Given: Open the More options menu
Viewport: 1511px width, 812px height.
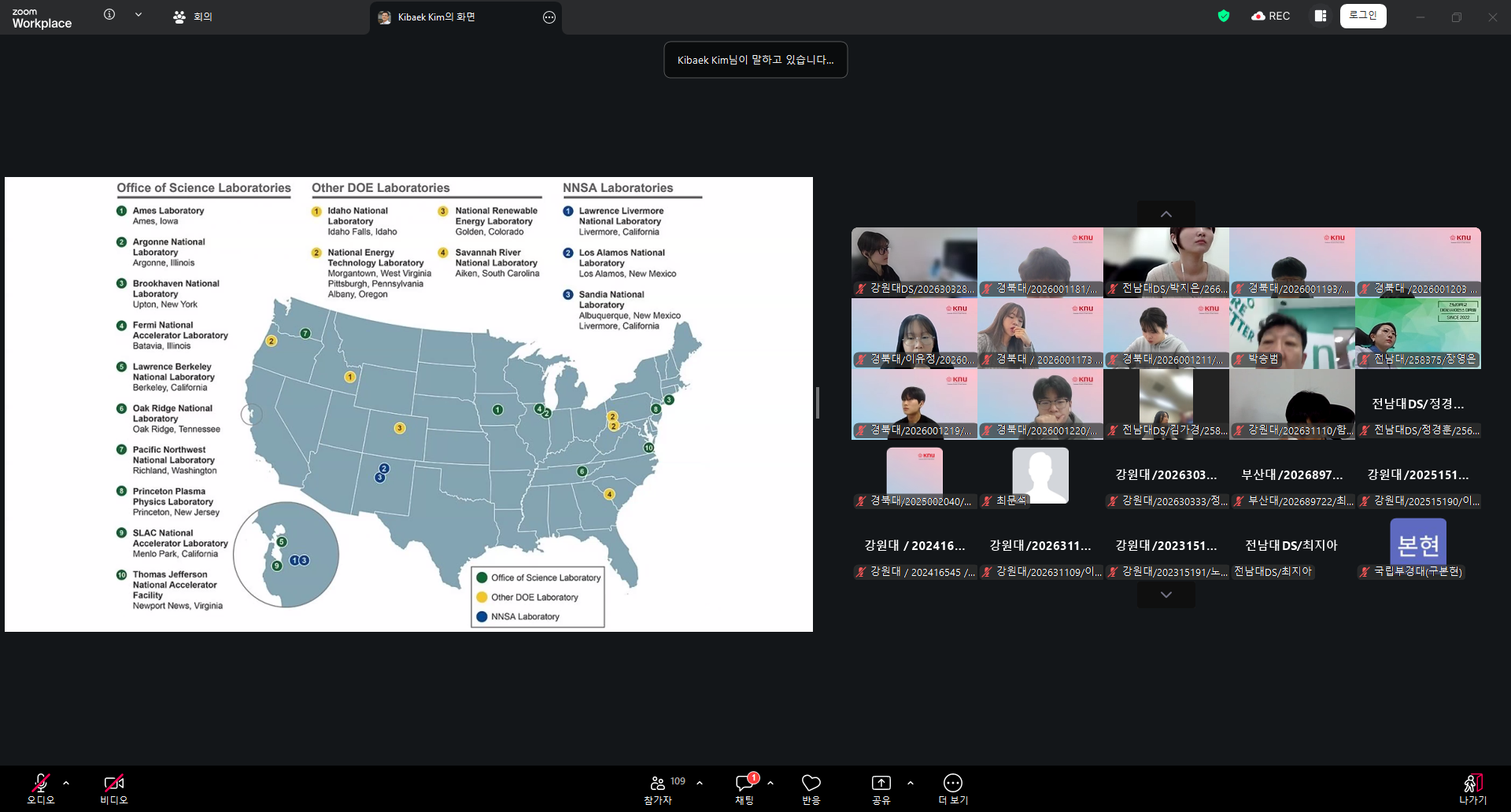Looking at the screenshot, I should (x=952, y=783).
